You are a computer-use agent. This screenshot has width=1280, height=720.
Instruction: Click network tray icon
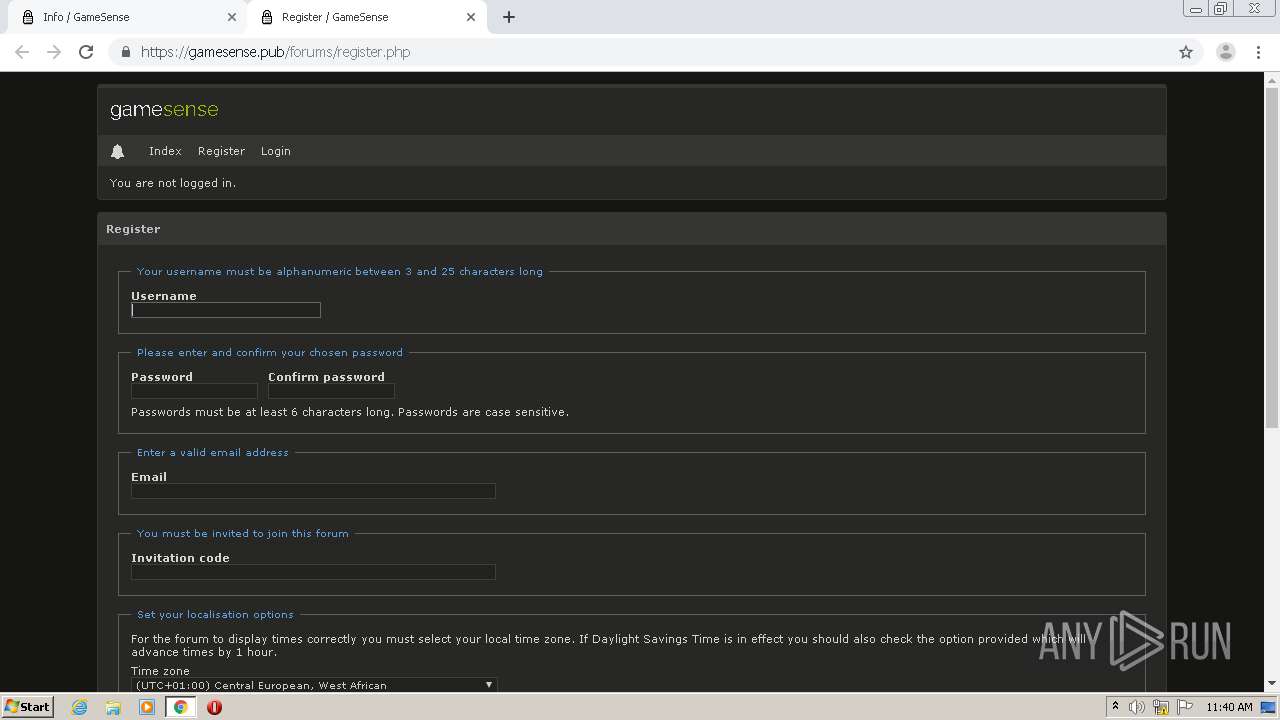tap(1161, 707)
